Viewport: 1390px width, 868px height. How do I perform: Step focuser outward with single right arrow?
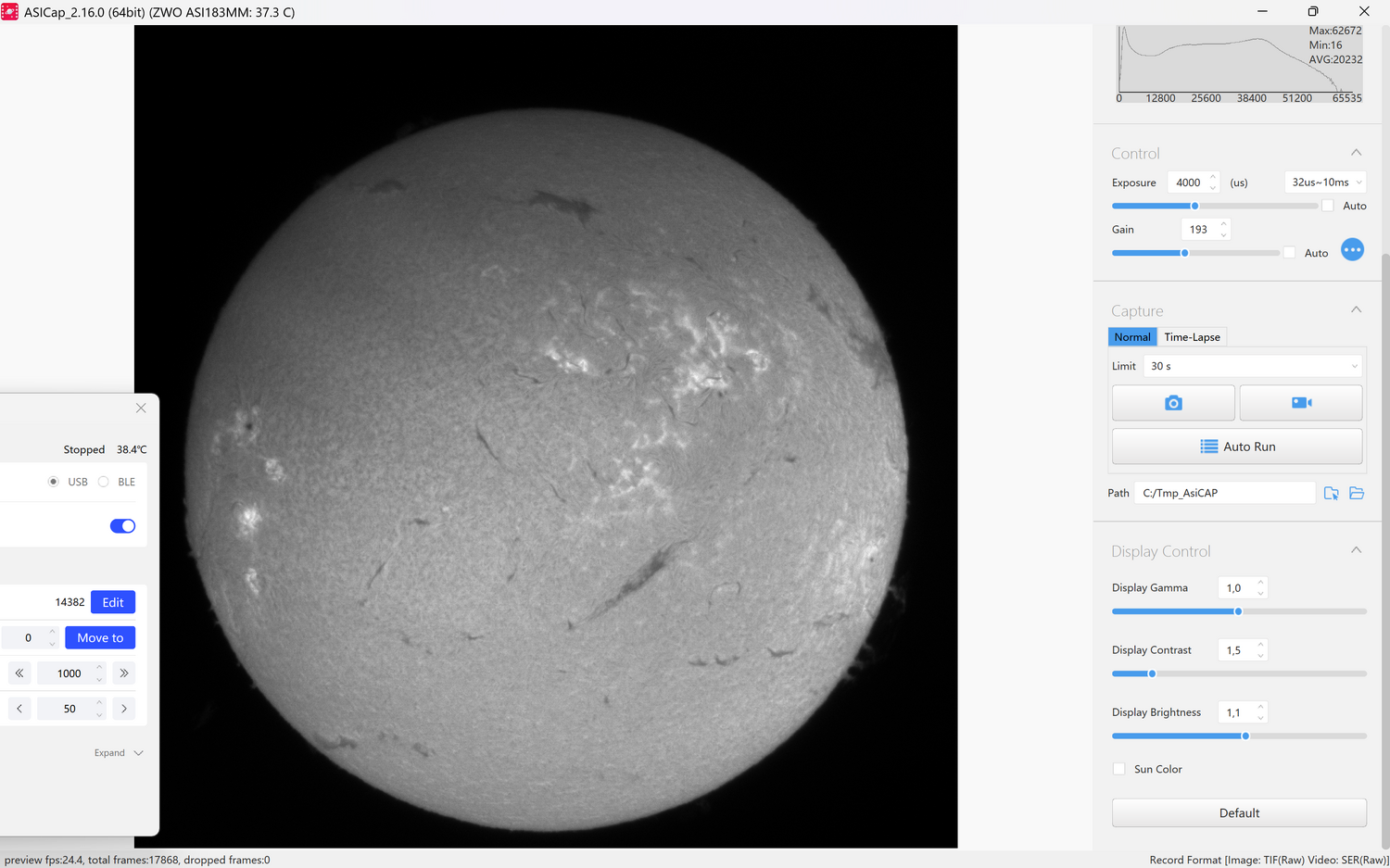[x=124, y=709]
